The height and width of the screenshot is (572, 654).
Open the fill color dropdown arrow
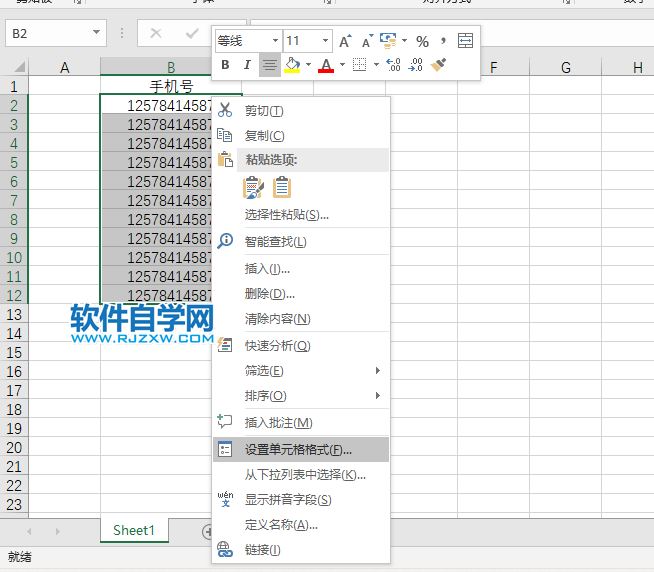point(308,65)
